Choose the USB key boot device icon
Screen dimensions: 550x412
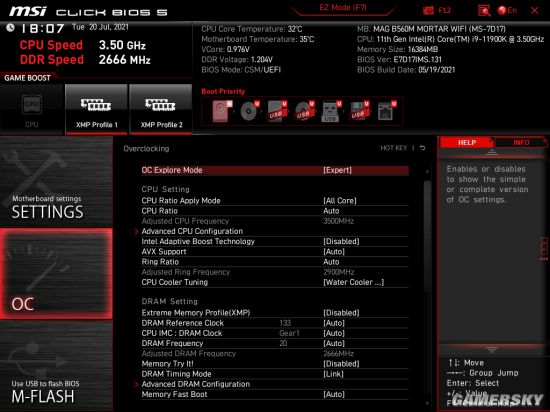click(x=330, y=111)
